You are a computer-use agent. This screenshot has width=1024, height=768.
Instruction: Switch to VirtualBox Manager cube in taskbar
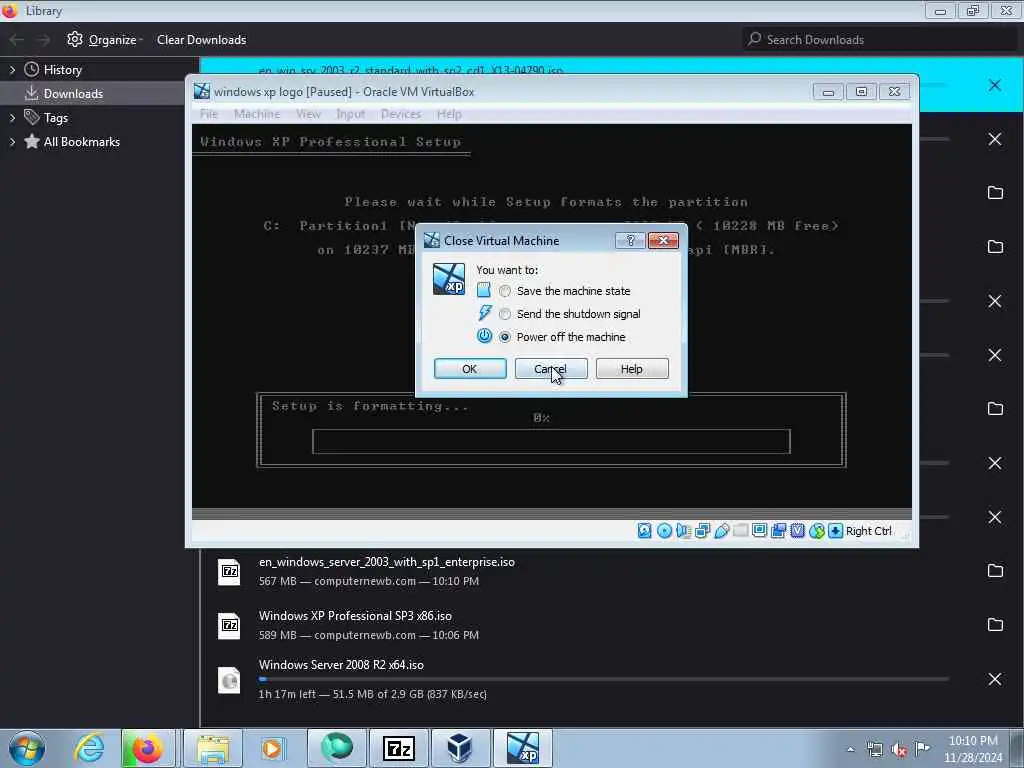tap(460, 748)
